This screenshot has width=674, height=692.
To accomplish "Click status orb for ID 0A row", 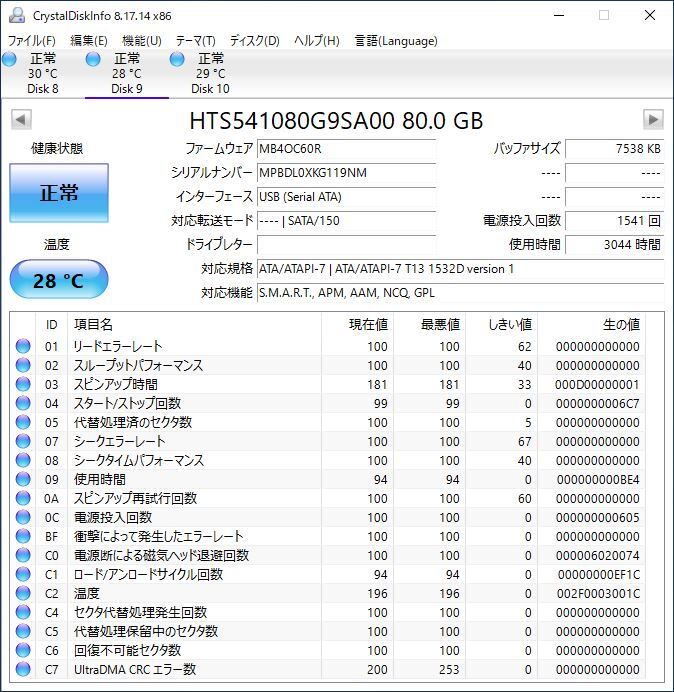I will (x=23, y=498).
